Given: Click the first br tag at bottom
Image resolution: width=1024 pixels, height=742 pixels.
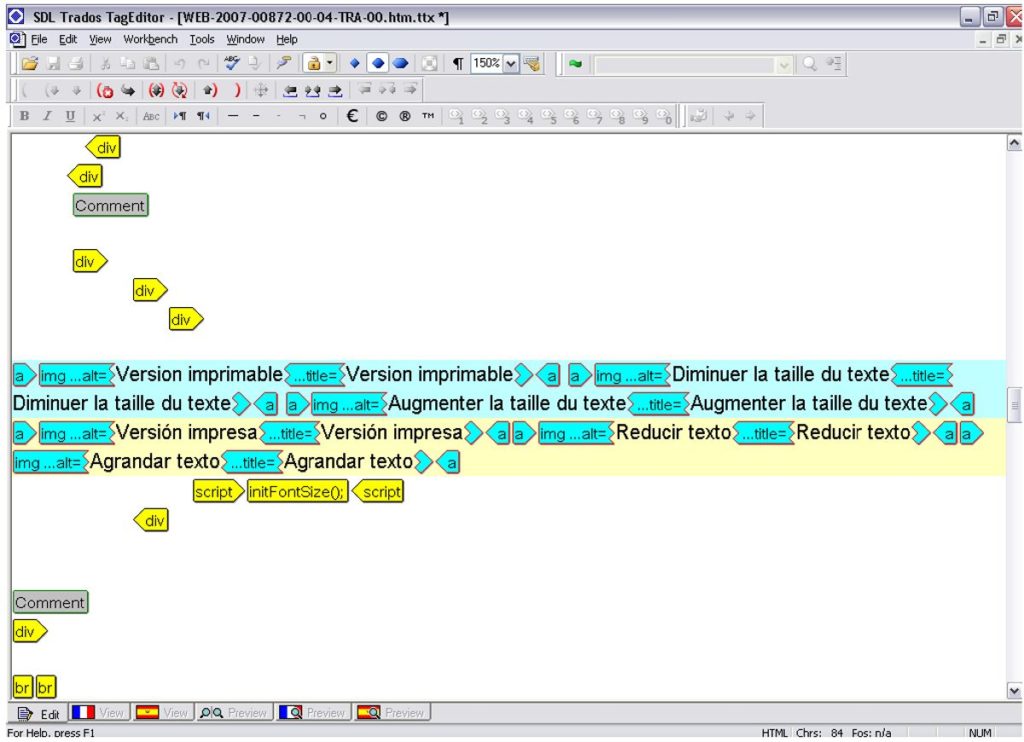Looking at the screenshot, I should coord(23,688).
